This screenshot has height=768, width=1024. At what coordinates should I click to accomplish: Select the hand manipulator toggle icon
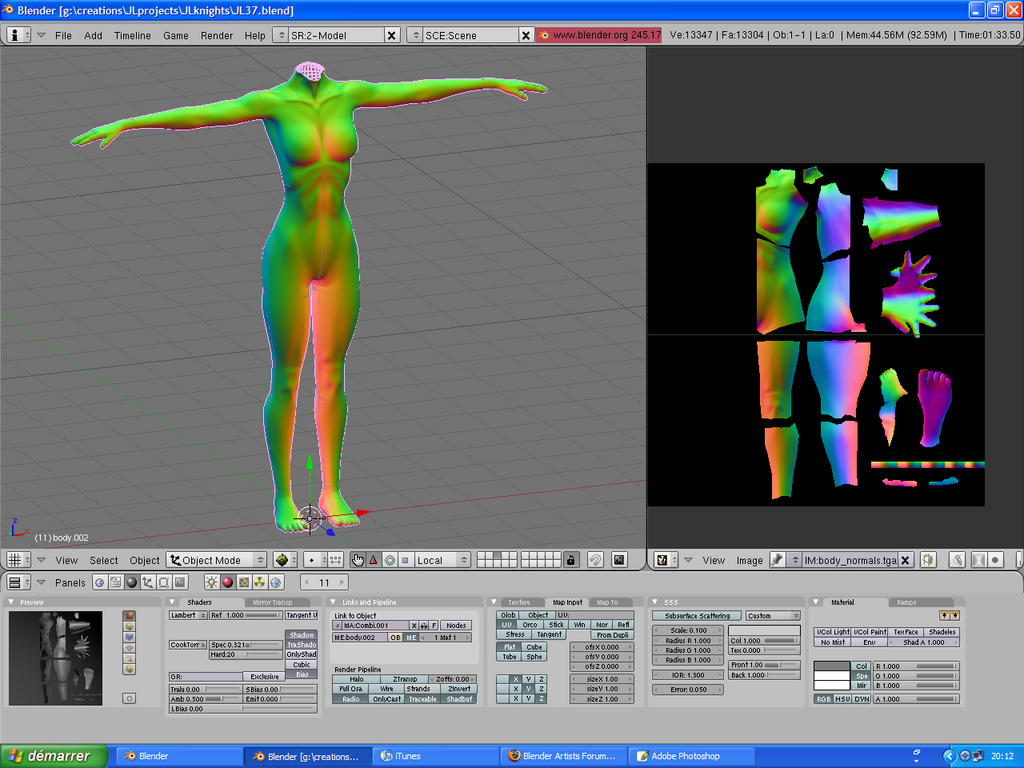click(358, 560)
